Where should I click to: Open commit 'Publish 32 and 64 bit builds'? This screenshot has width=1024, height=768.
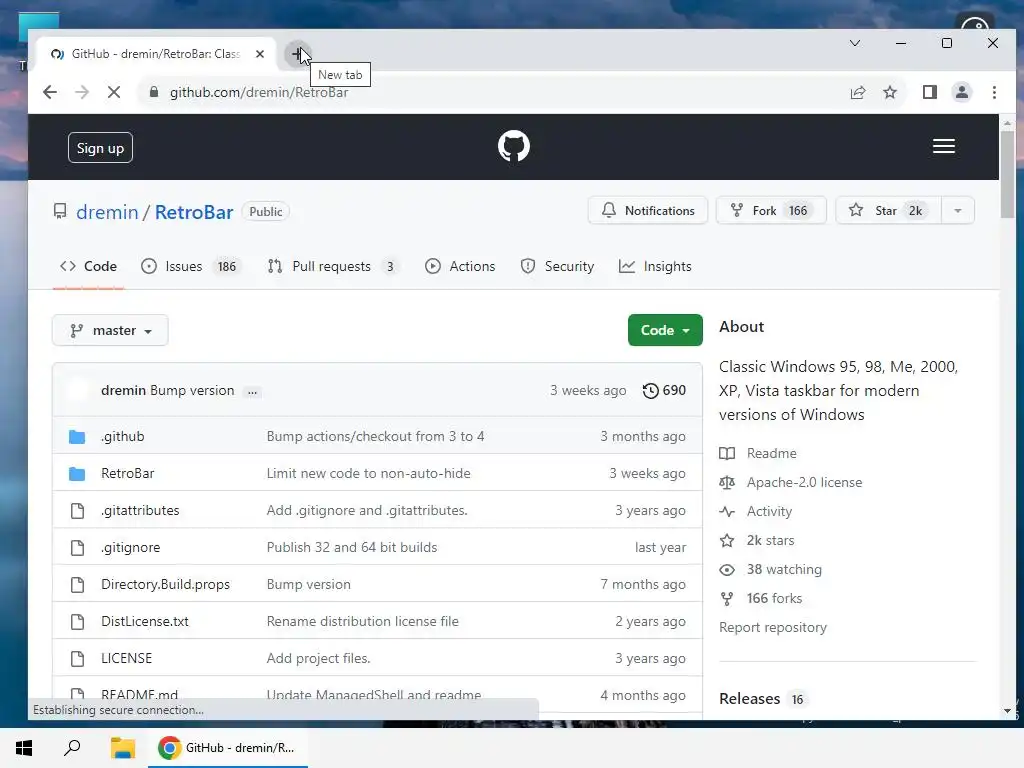(x=352, y=547)
